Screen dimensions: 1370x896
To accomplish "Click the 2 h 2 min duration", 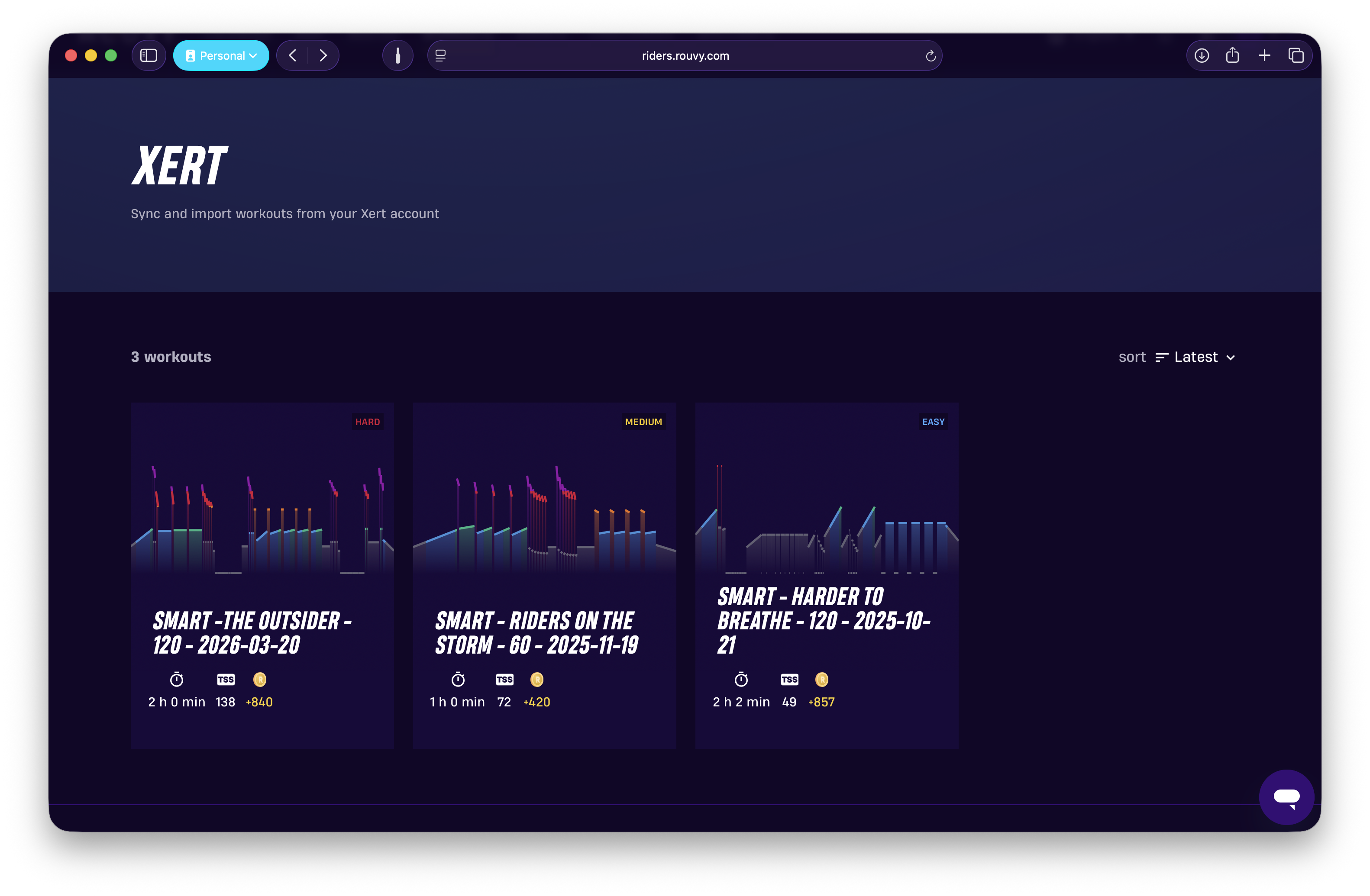I will (741, 702).
